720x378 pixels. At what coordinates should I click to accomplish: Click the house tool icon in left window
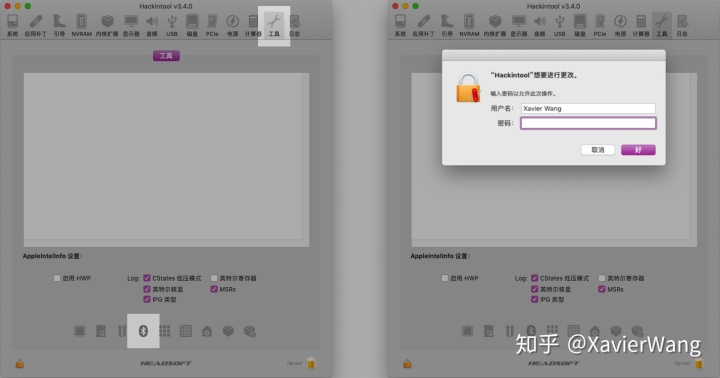click(207, 331)
